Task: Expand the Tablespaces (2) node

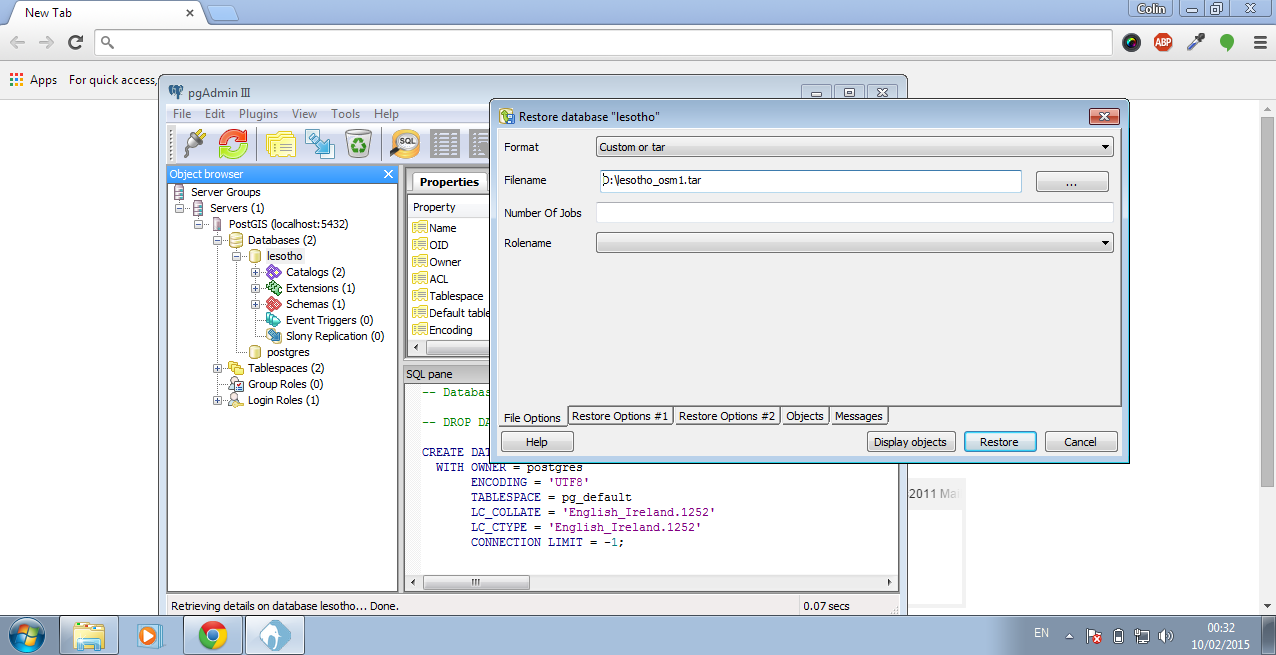Action: (218, 368)
